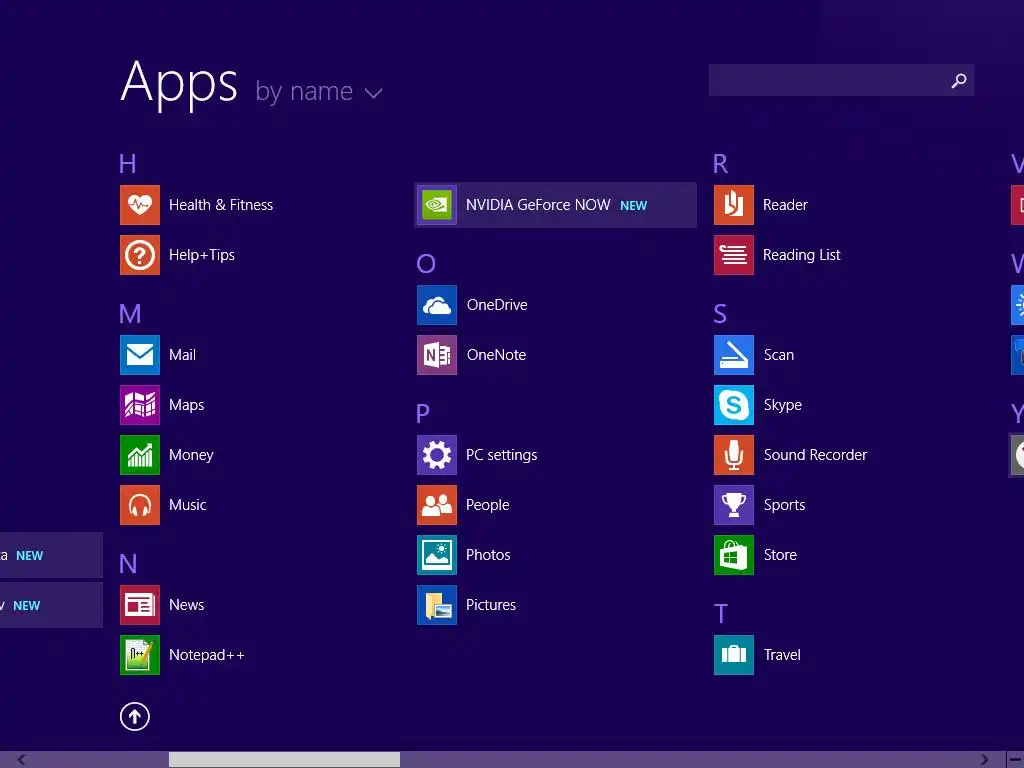The width and height of the screenshot is (1024, 768).
Task: Select the O group letter header
Action: point(426,264)
